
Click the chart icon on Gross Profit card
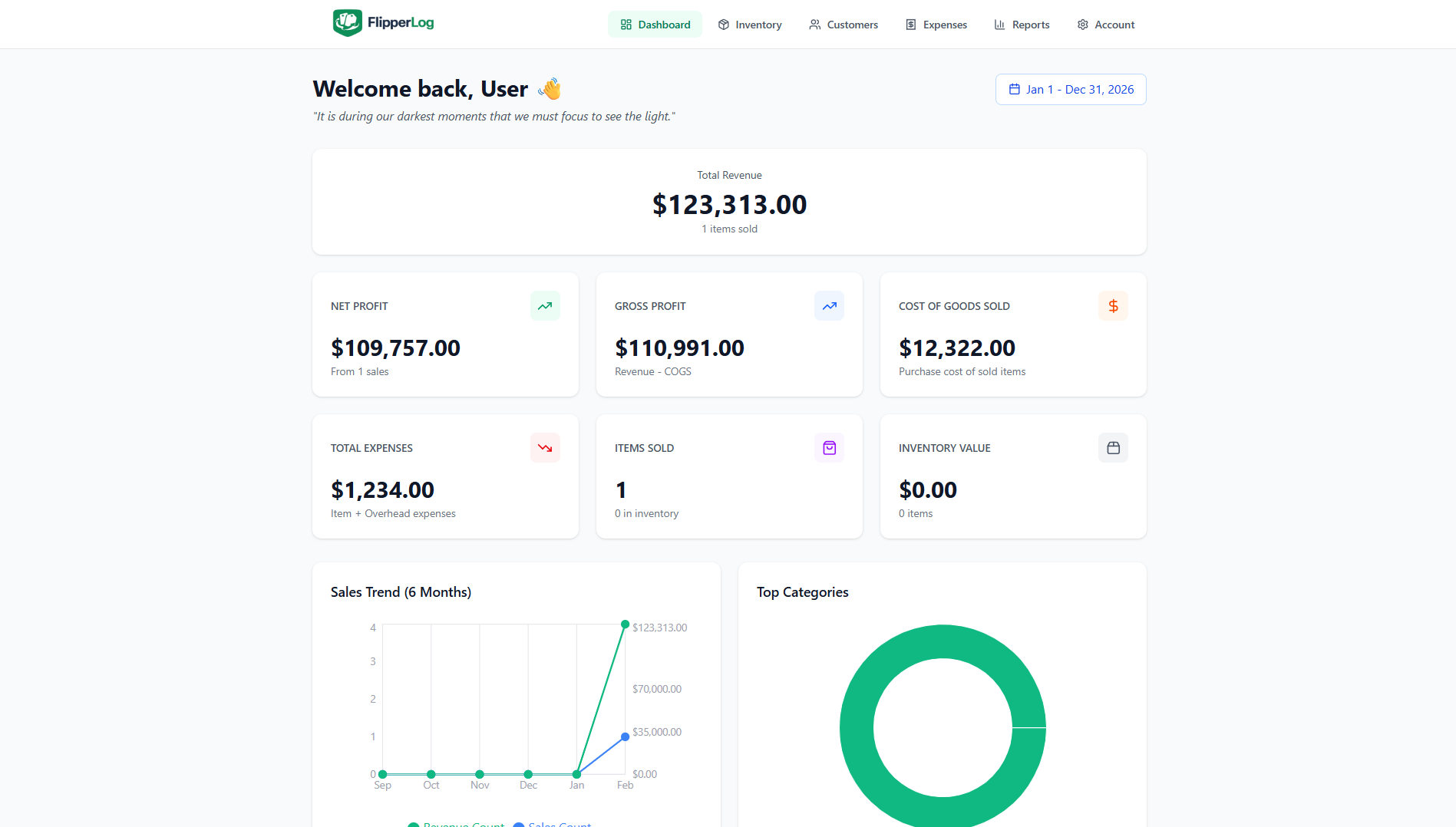[x=829, y=305]
